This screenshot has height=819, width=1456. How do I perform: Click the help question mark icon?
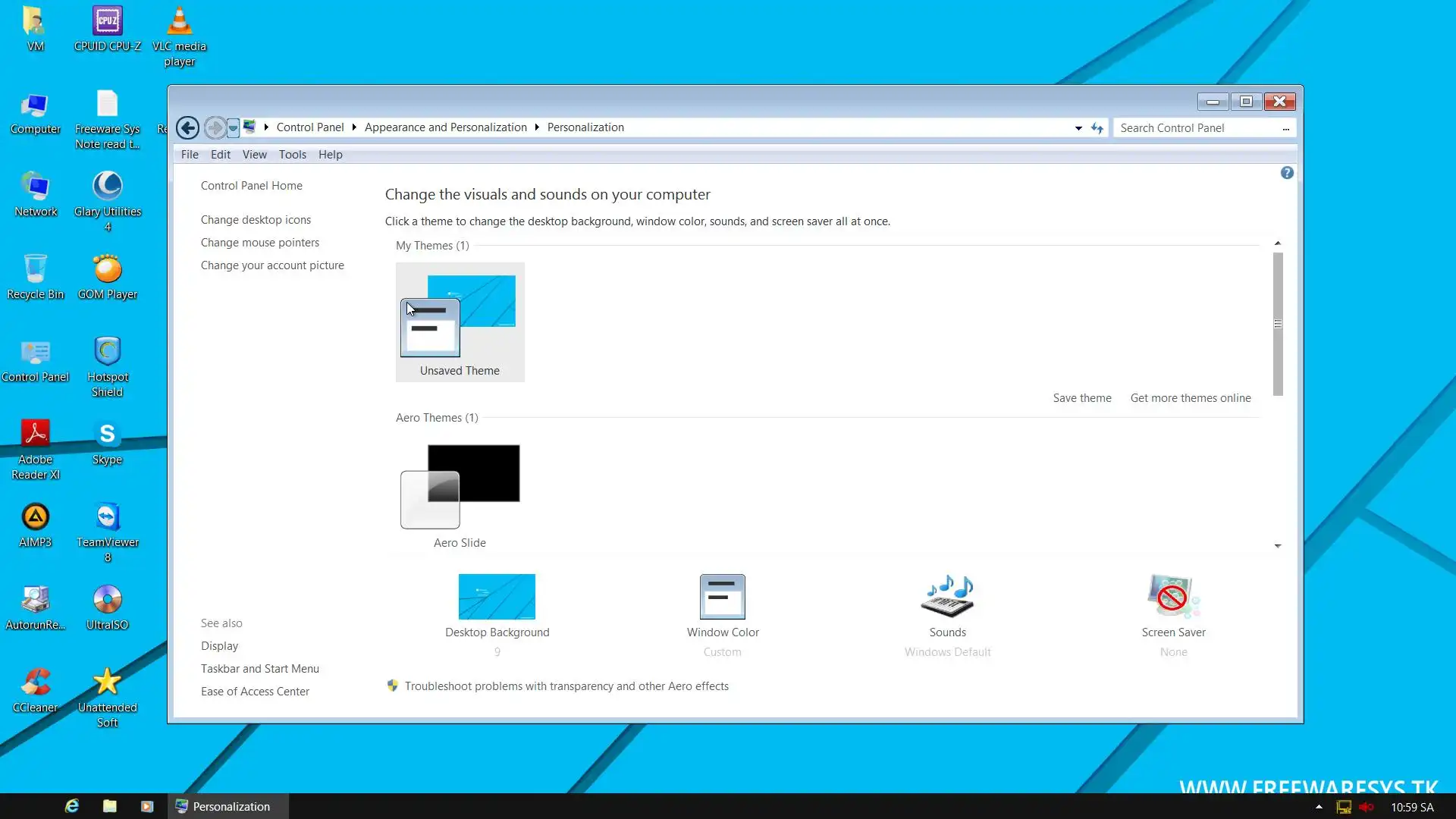1287,173
